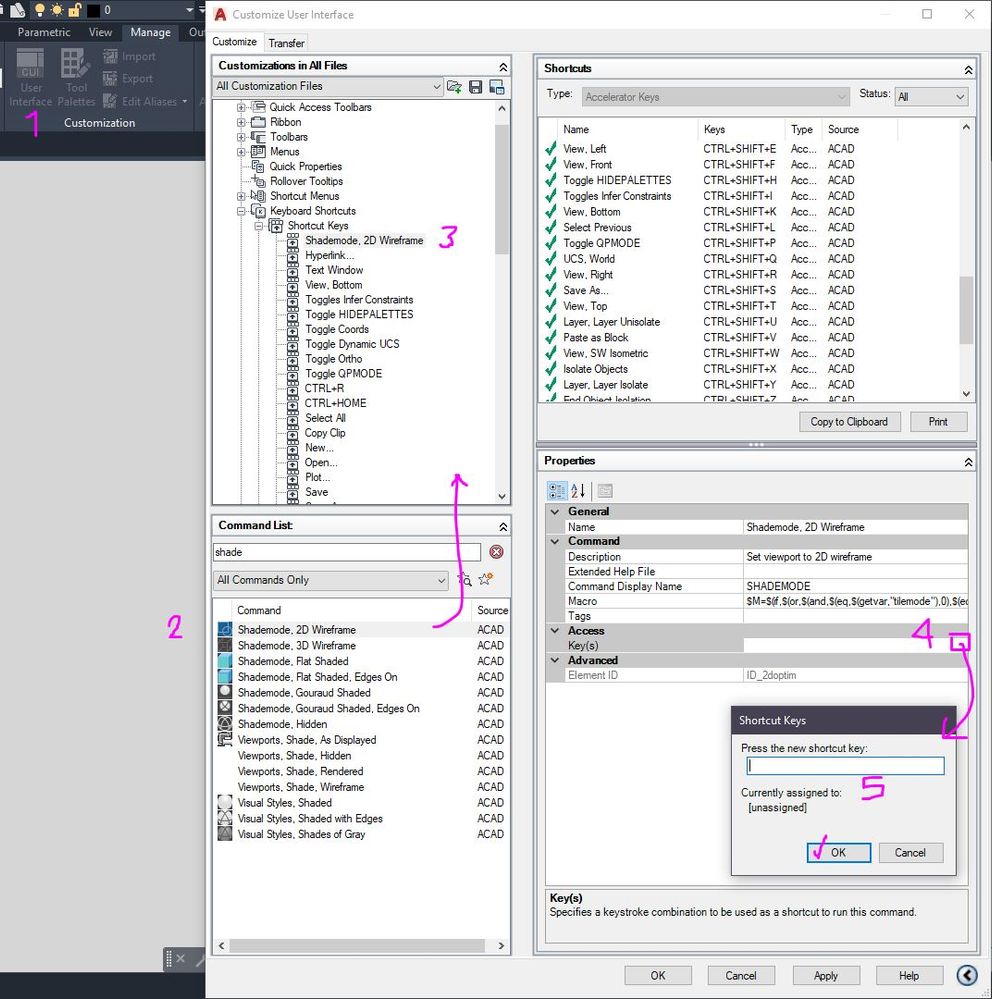992x999 pixels.
Task: Open the View ribbon tab
Action: [x=100, y=32]
